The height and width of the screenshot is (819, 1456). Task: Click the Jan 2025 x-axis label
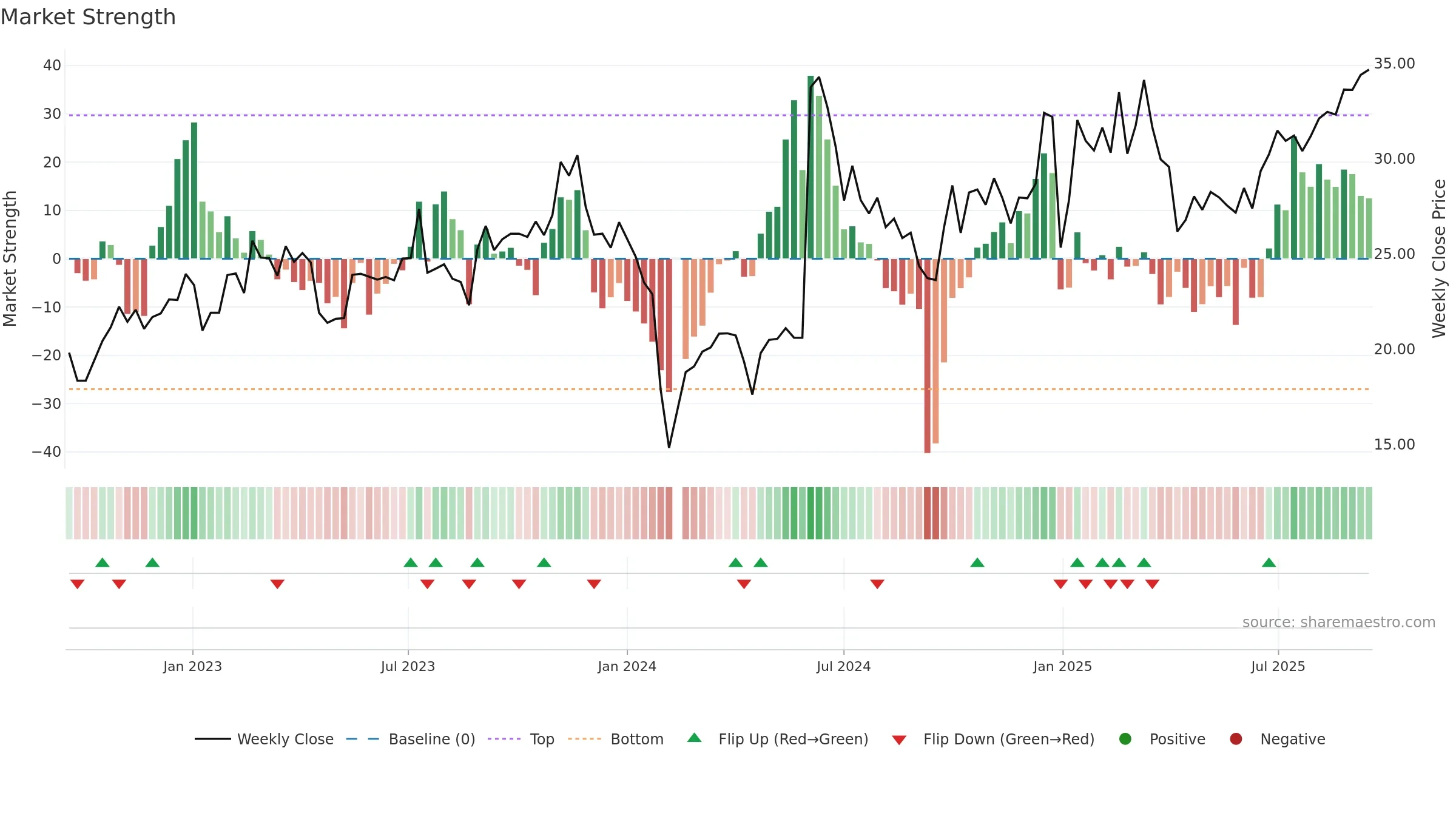tap(1062, 666)
